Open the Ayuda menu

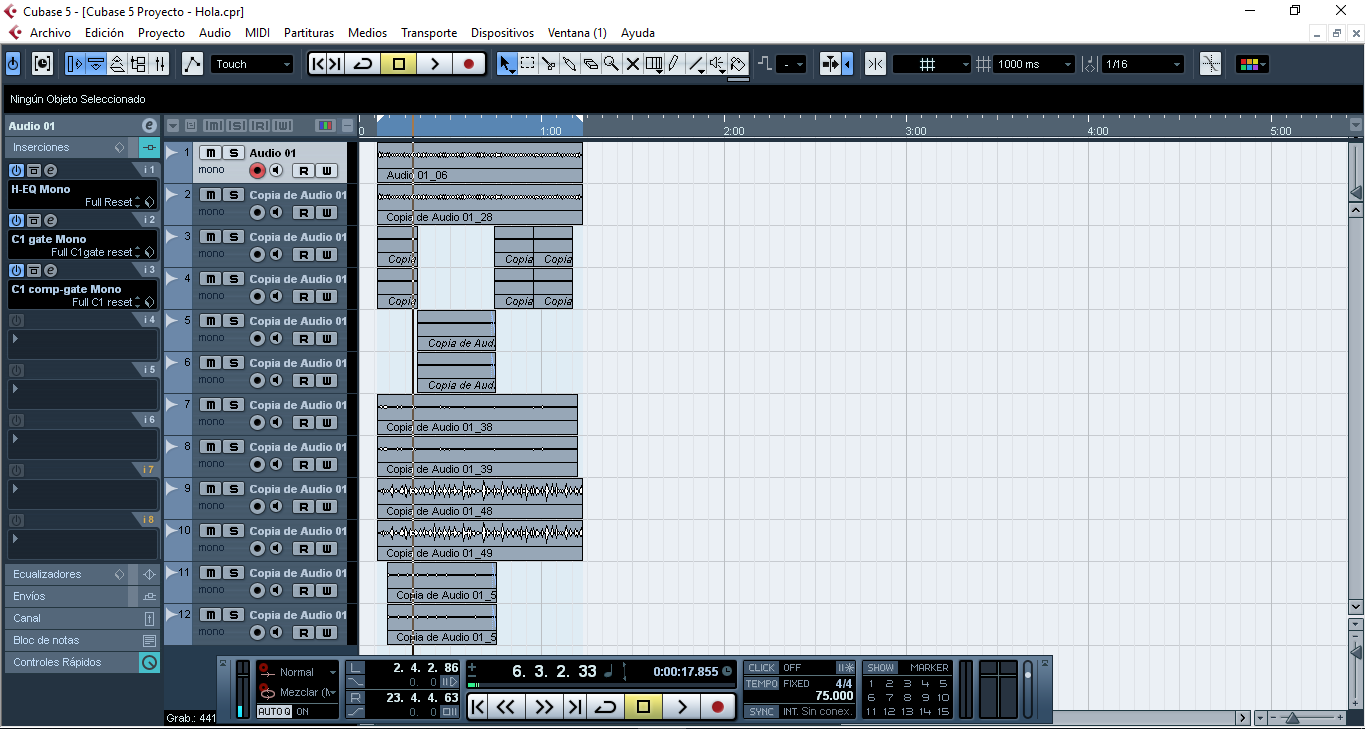click(638, 33)
